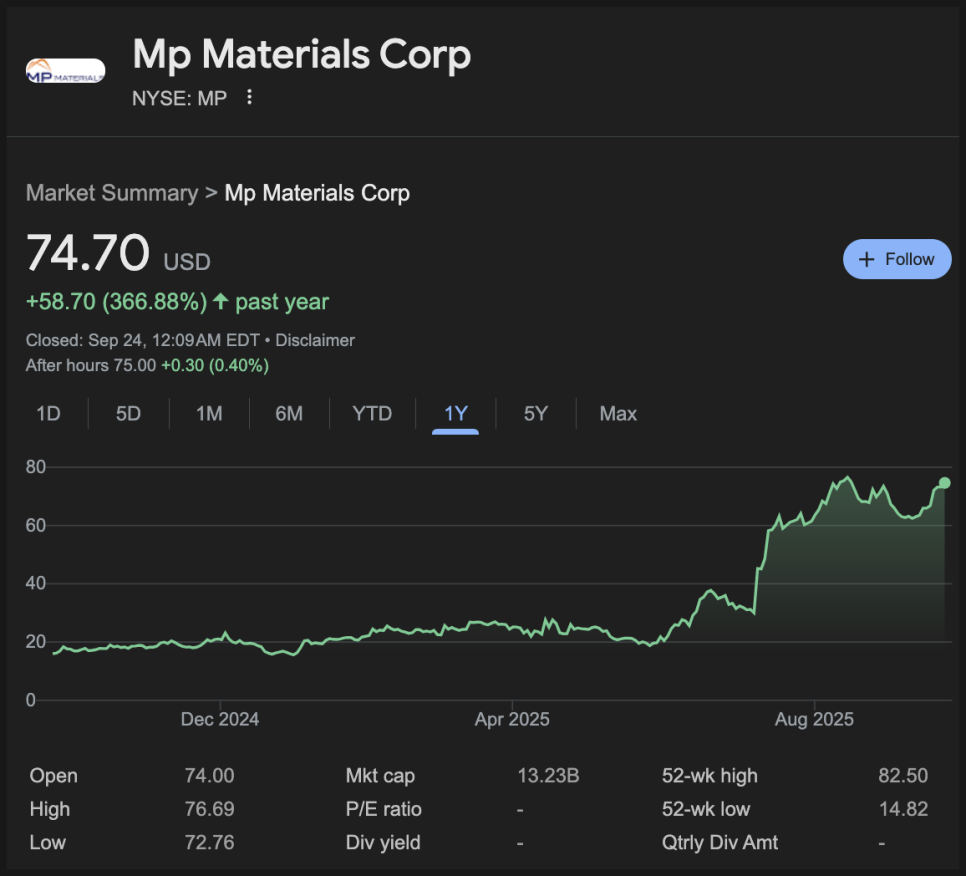Select the 6M time range tab
This screenshot has width=966, height=876.
click(x=289, y=413)
